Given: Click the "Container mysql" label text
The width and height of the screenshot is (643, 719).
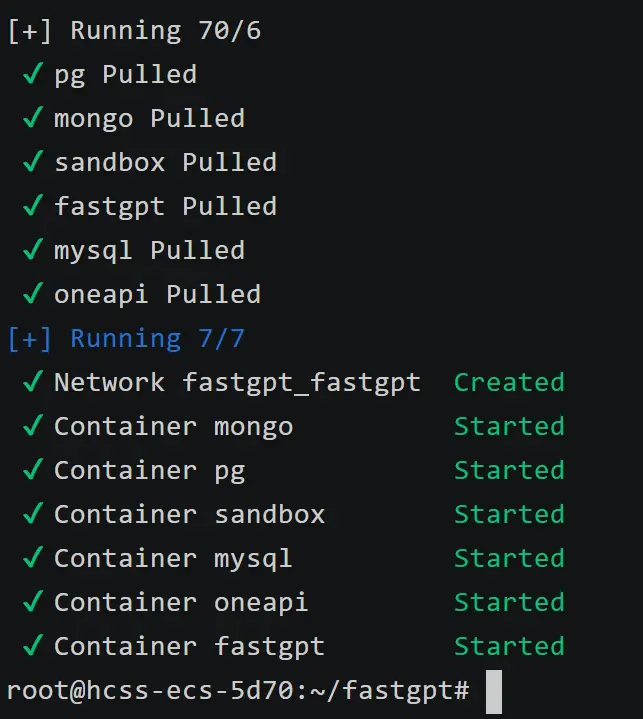Looking at the screenshot, I should coord(173,558).
